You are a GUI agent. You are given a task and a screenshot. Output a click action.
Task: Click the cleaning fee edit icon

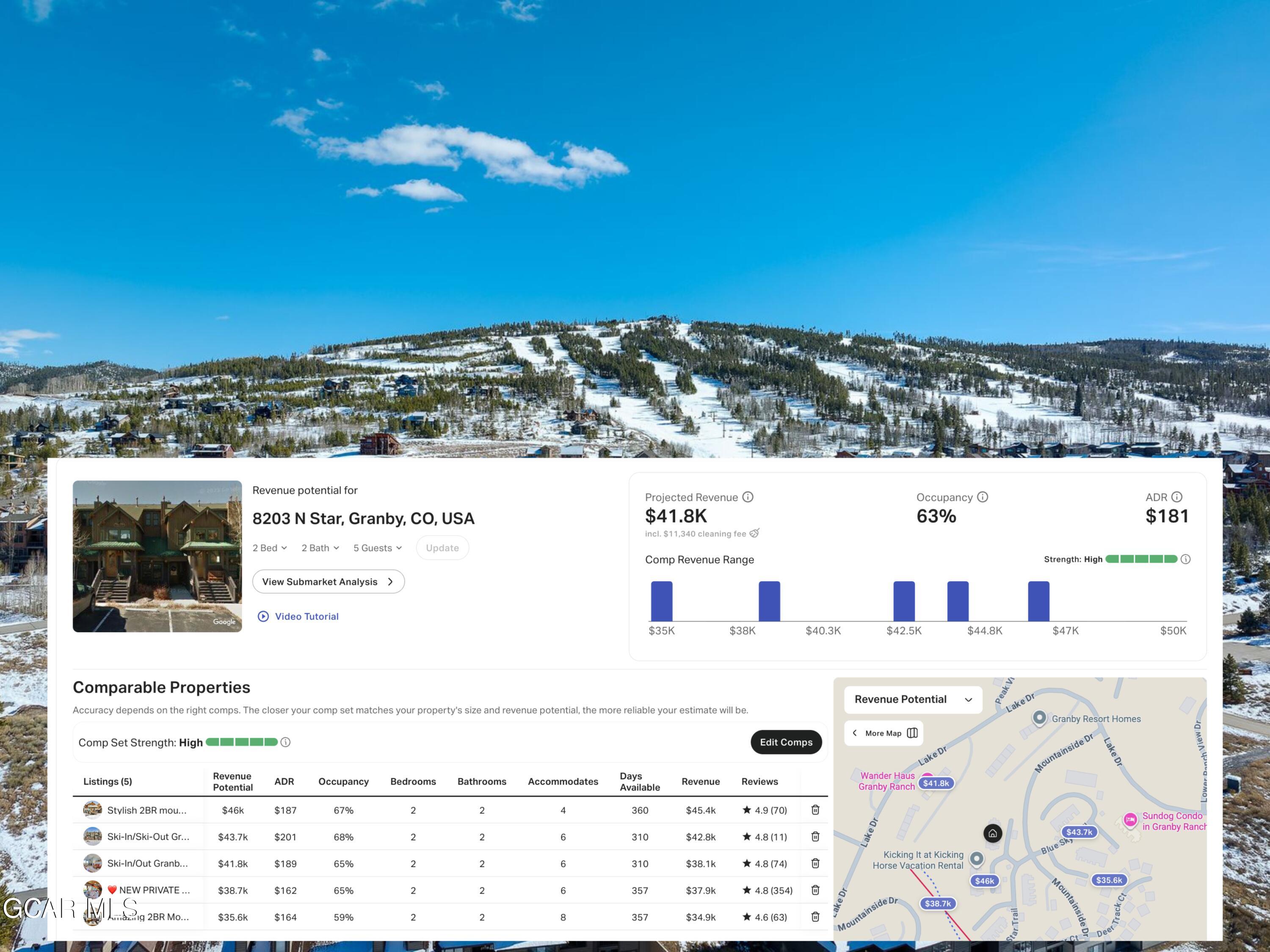(x=754, y=533)
